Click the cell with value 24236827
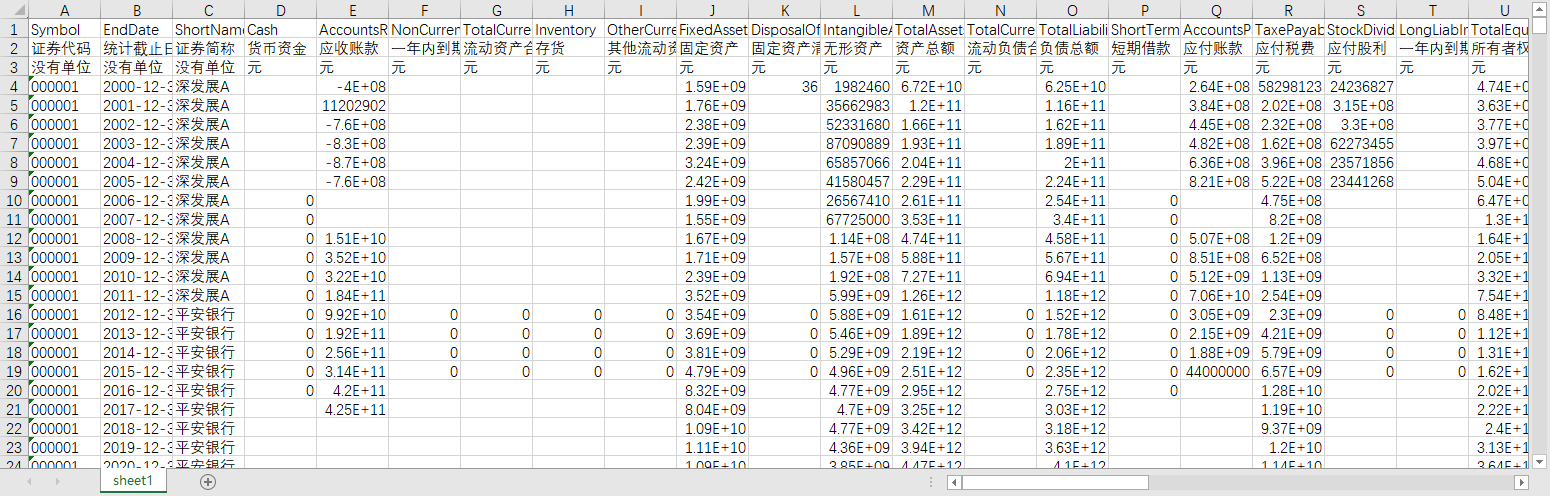Screen dimensions: 1550x496 point(1360,87)
